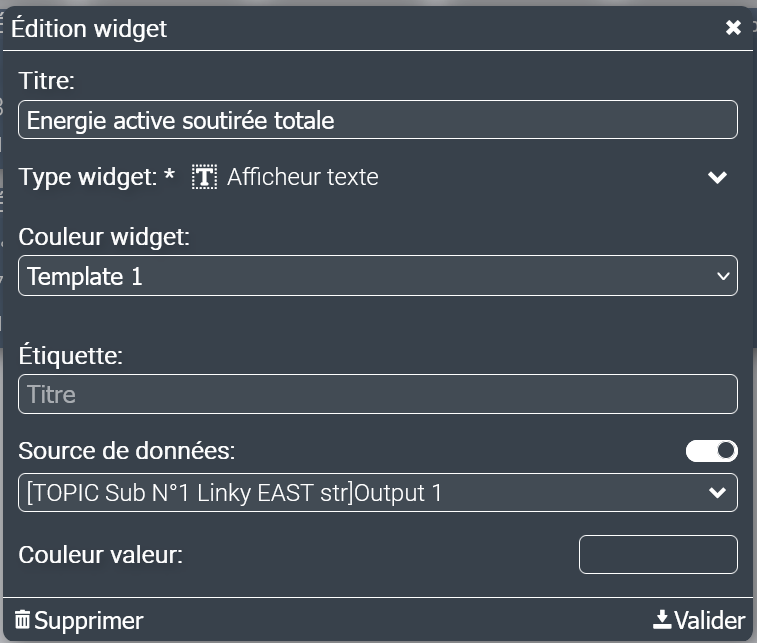Click the Titre text input field

tap(378, 120)
